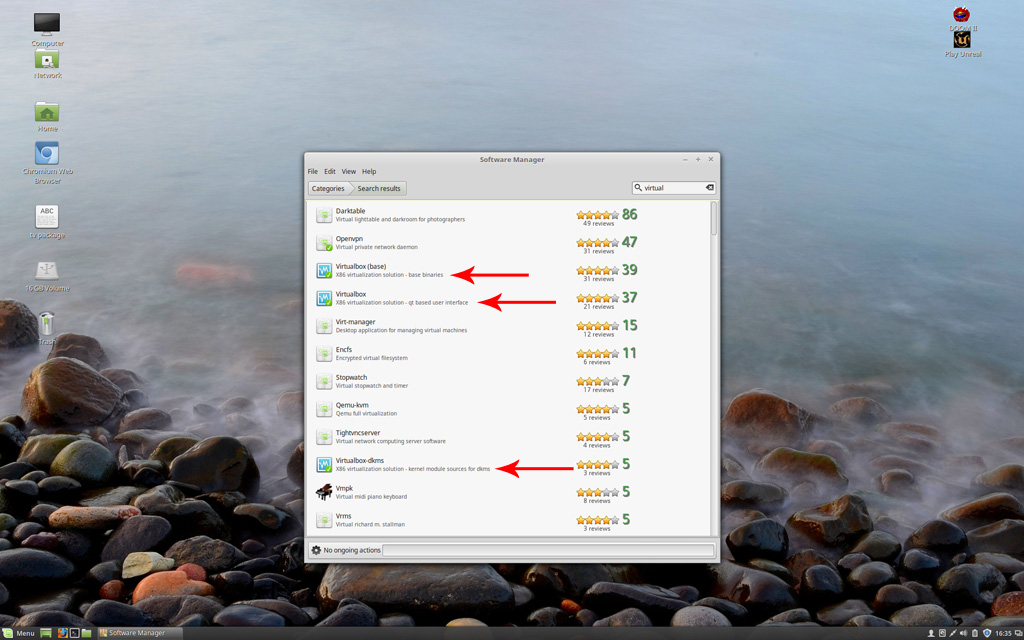Click the score 47 for Openvpn
This screenshot has width=1024, height=640.
point(630,242)
